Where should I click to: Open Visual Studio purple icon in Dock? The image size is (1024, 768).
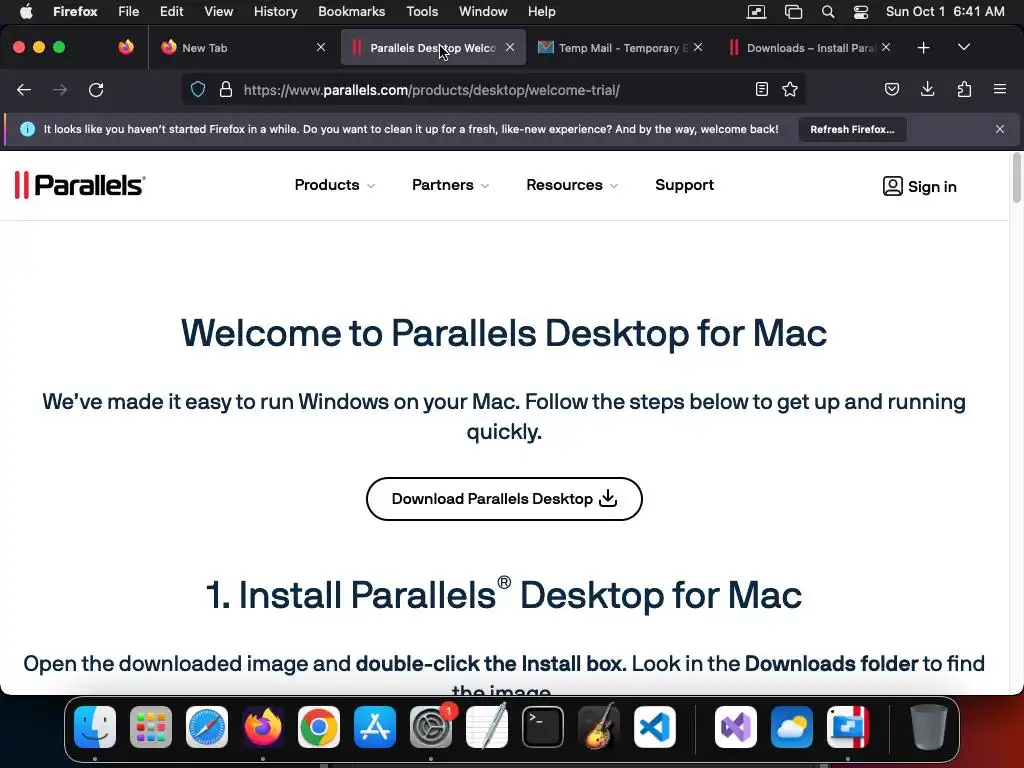pos(736,727)
